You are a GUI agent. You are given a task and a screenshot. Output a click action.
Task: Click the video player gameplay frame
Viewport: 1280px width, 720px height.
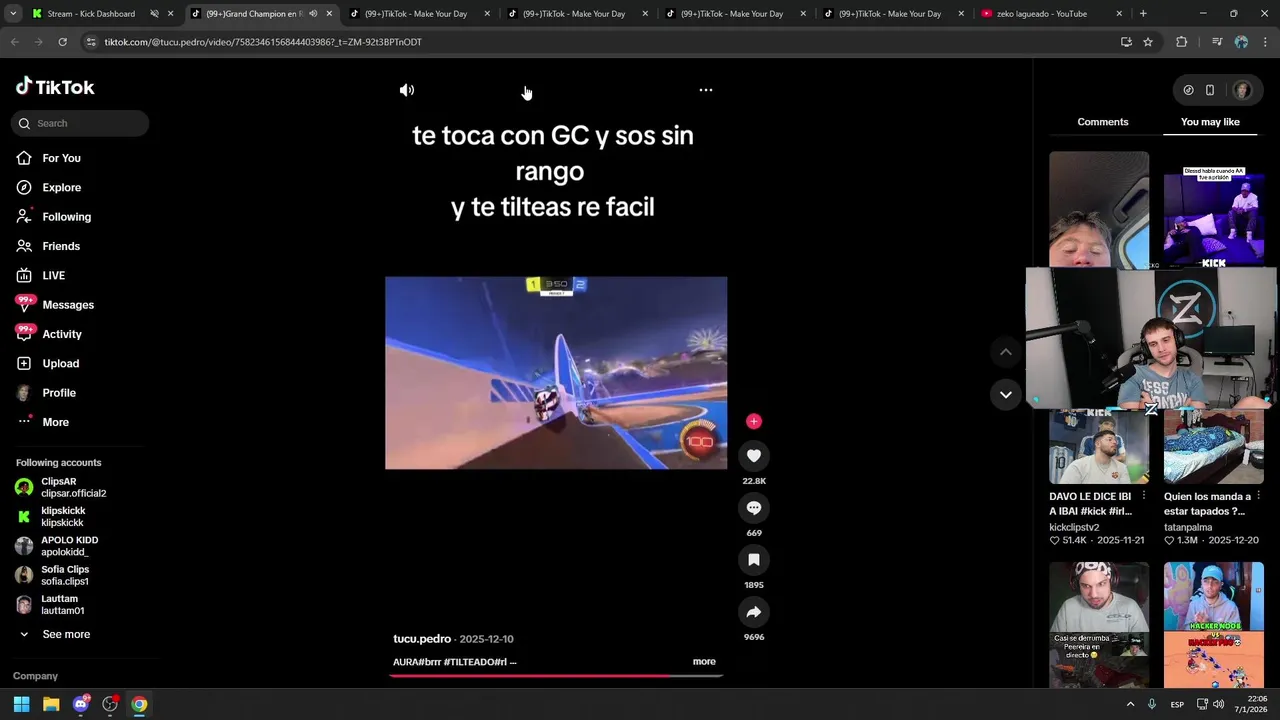tap(556, 373)
